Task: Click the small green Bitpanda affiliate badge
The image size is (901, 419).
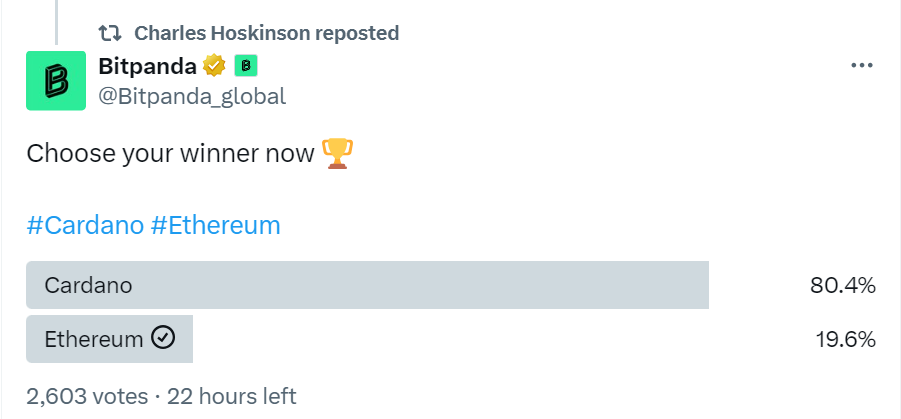Action: pyautogui.click(x=246, y=66)
